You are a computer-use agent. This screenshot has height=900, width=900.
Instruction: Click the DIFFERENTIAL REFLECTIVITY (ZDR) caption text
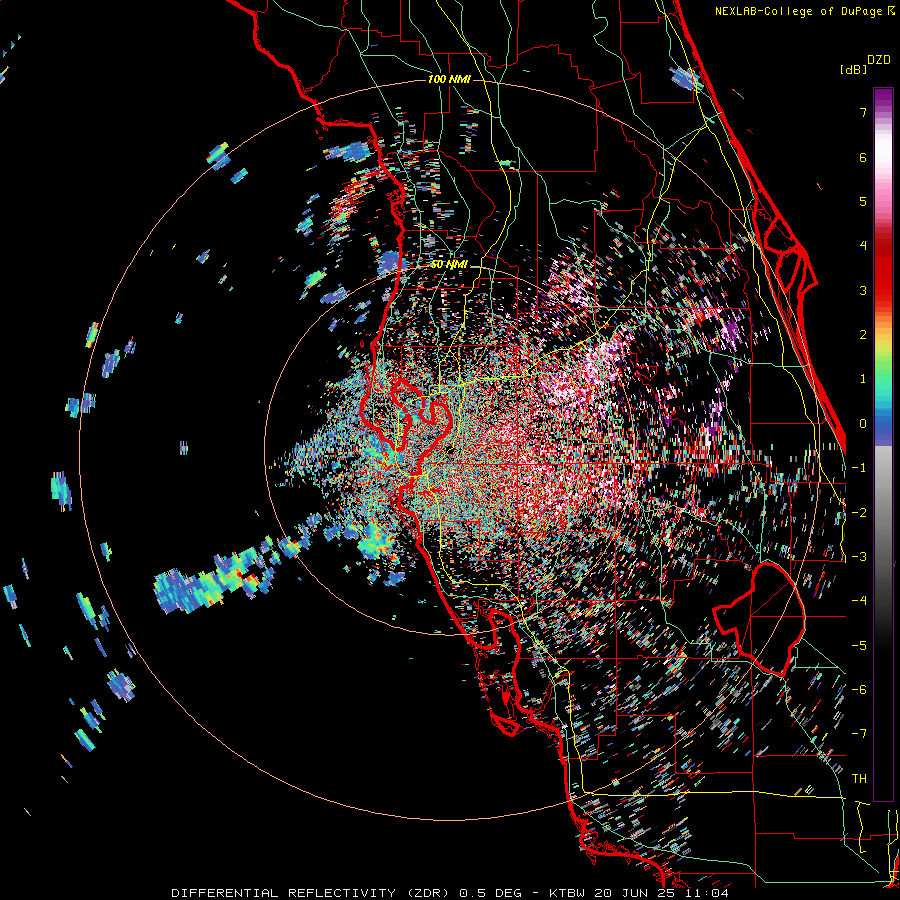pyautogui.click(x=312, y=893)
